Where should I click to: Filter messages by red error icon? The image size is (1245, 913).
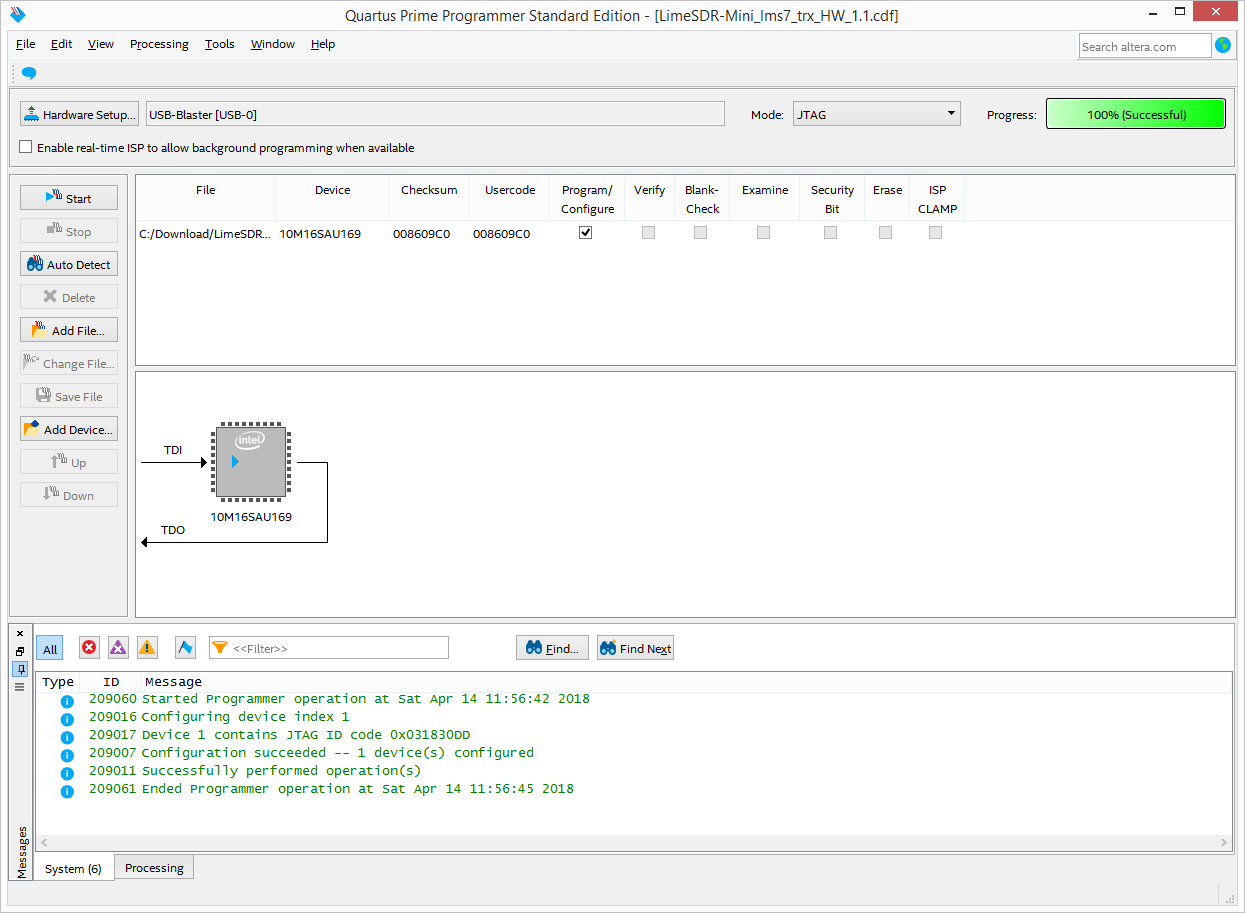pyautogui.click(x=90, y=648)
